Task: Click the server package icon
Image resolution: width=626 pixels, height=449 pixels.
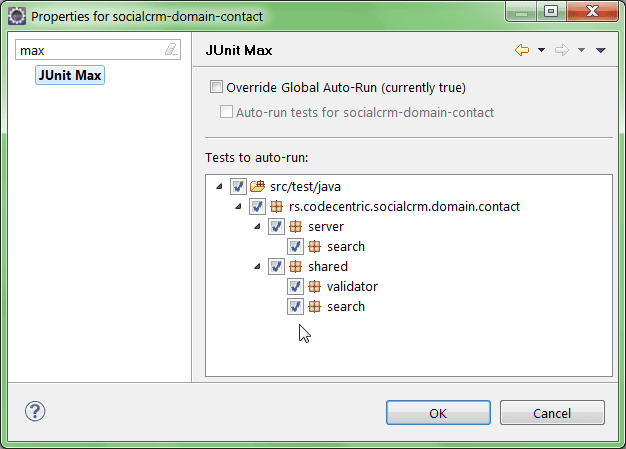Action: tap(296, 227)
